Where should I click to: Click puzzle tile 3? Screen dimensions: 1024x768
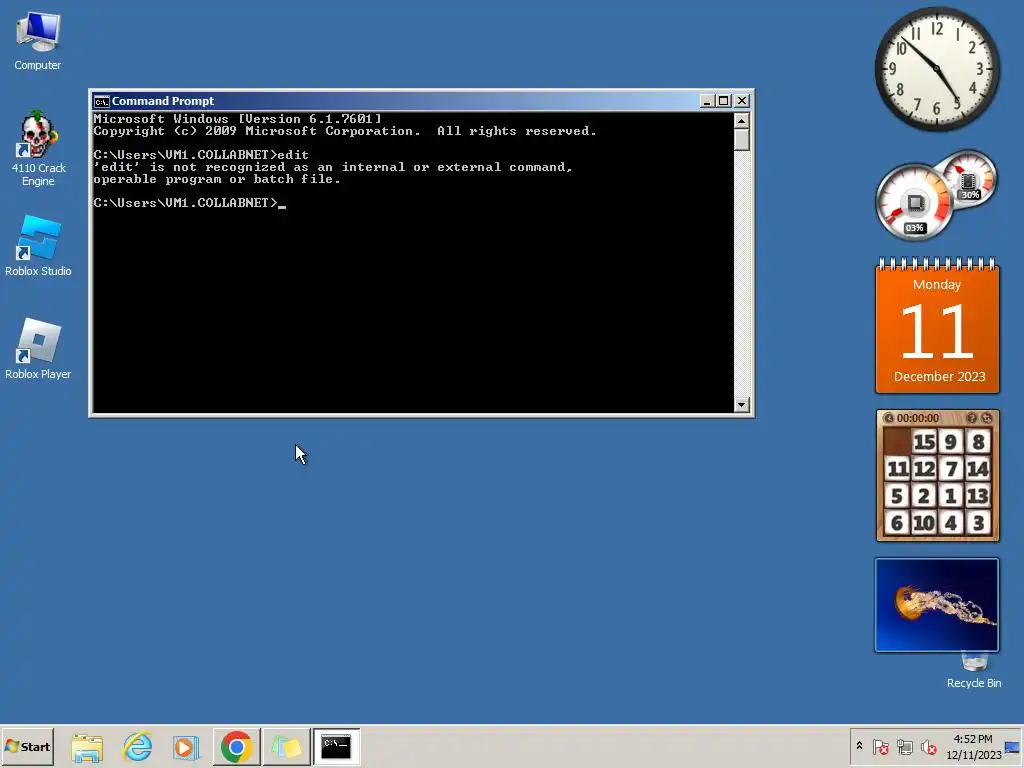[978, 522]
